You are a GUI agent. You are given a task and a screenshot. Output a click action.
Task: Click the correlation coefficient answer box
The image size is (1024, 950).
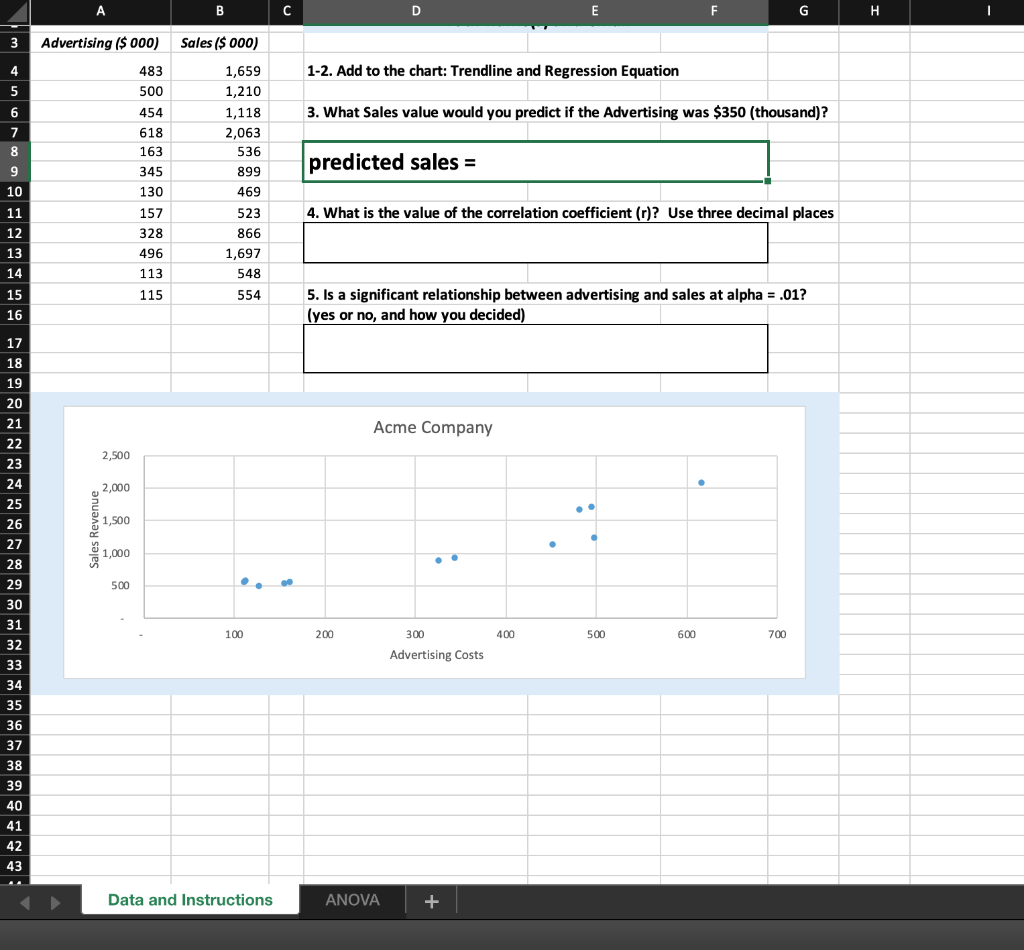[536, 243]
